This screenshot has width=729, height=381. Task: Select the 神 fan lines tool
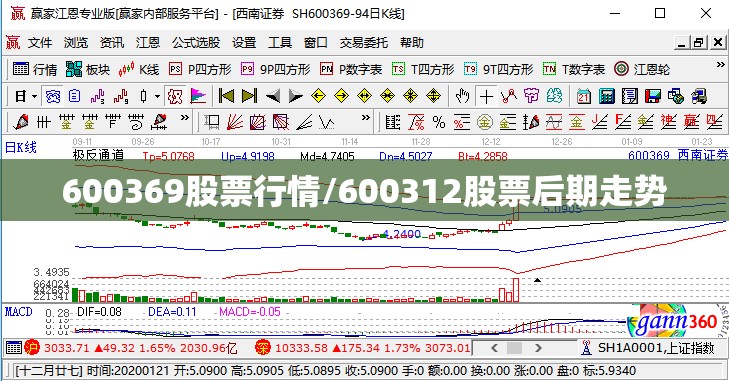click(669, 122)
